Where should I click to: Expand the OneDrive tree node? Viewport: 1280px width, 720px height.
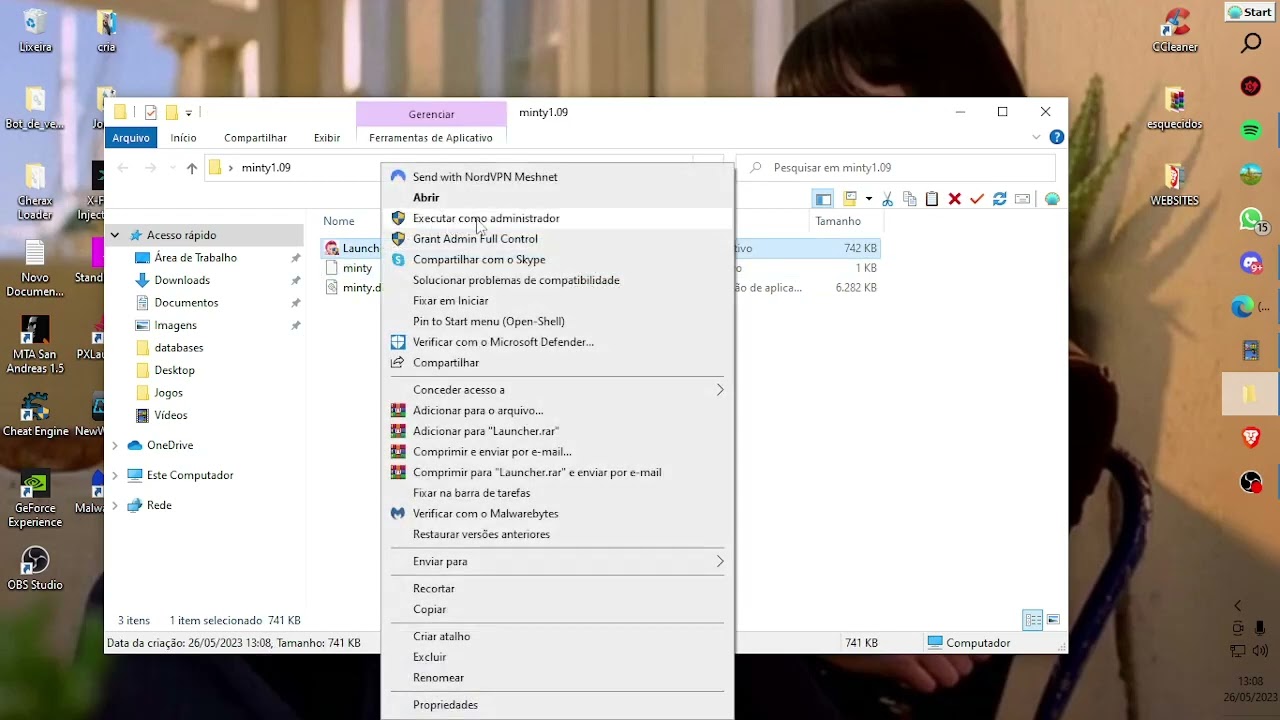coord(115,445)
